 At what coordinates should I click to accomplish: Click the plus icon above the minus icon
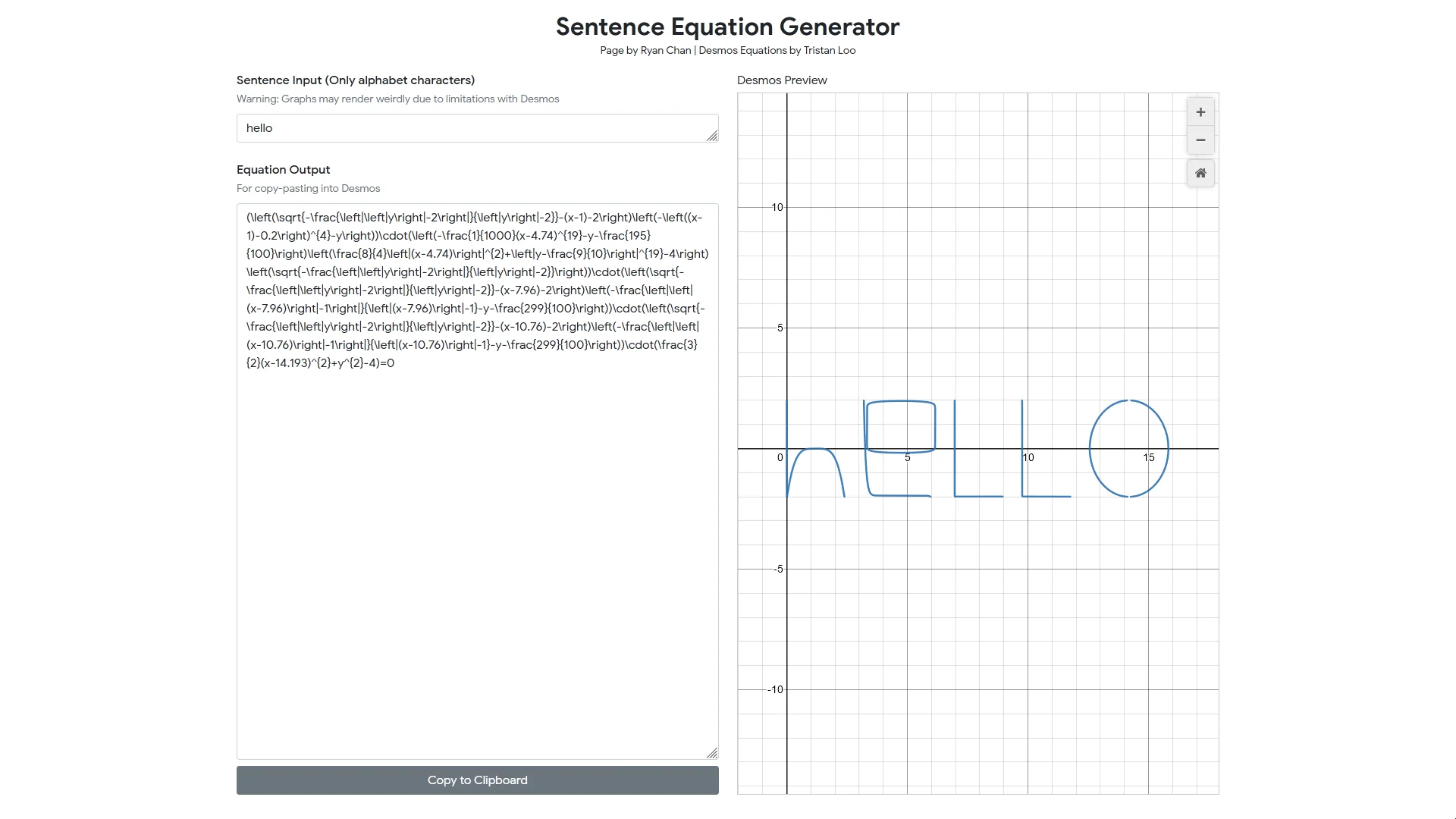coord(1200,111)
